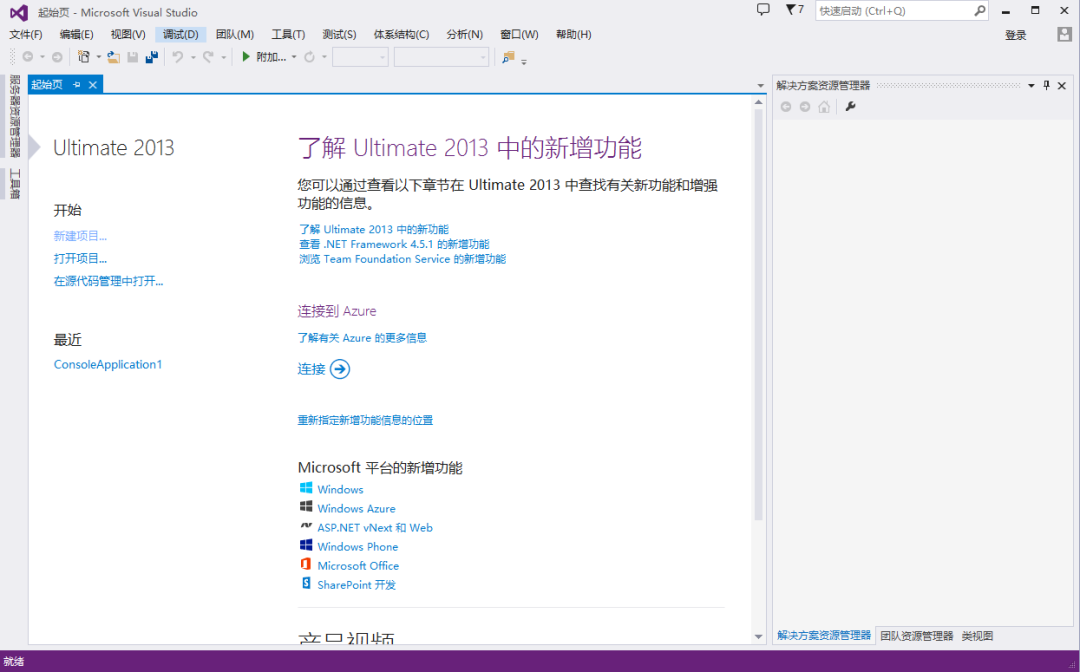The width and height of the screenshot is (1080, 672).
Task: Click the Save floppy disk toolbar icon
Action: pos(133,57)
